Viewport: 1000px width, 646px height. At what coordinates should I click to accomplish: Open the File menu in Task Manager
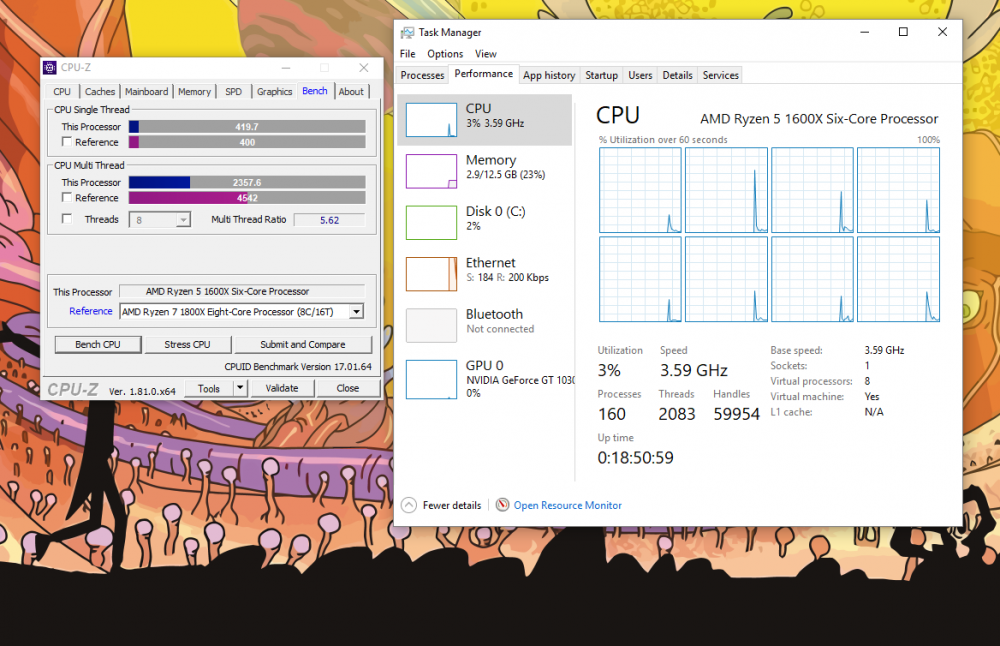coord(408,54)
